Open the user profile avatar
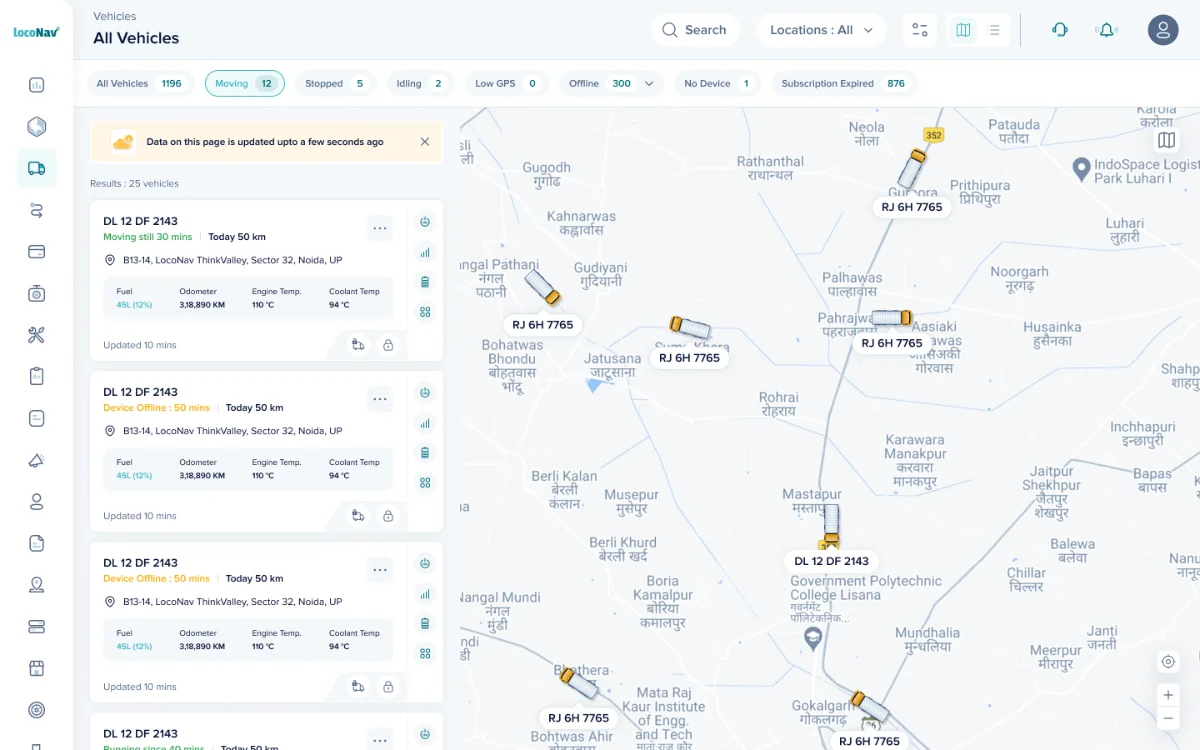1200x750 pixels. click(x=1163, y=30)
